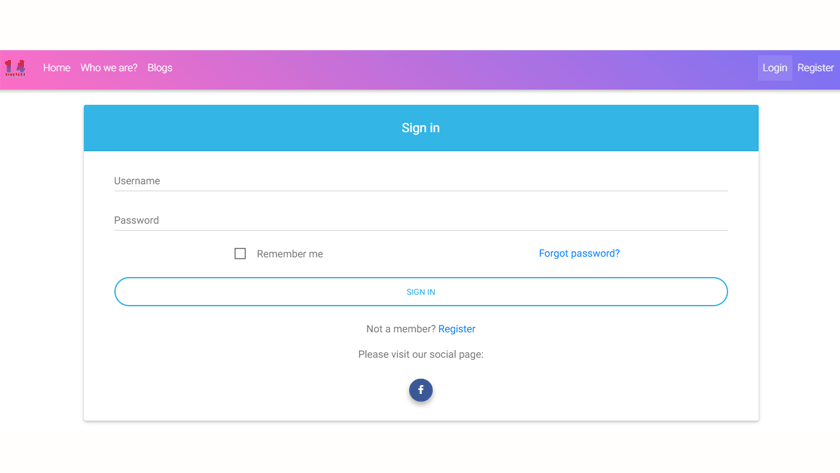Select the Login item in the navbar
The height and width of the screenshot is (473, 840).
point(774,68)
